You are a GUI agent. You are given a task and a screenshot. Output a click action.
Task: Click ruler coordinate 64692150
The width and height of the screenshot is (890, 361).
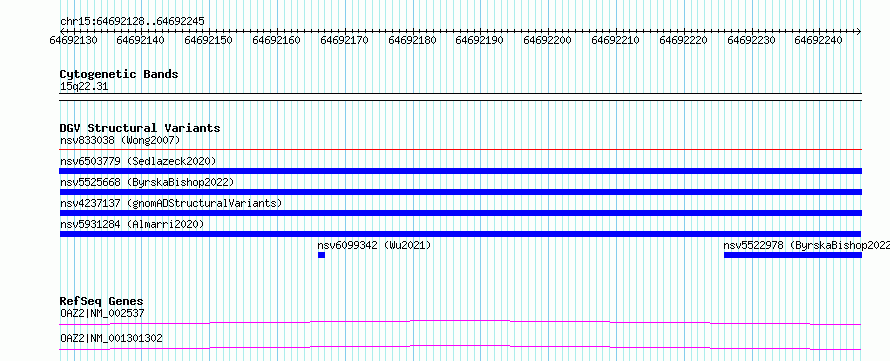click(x=208, y=40)
